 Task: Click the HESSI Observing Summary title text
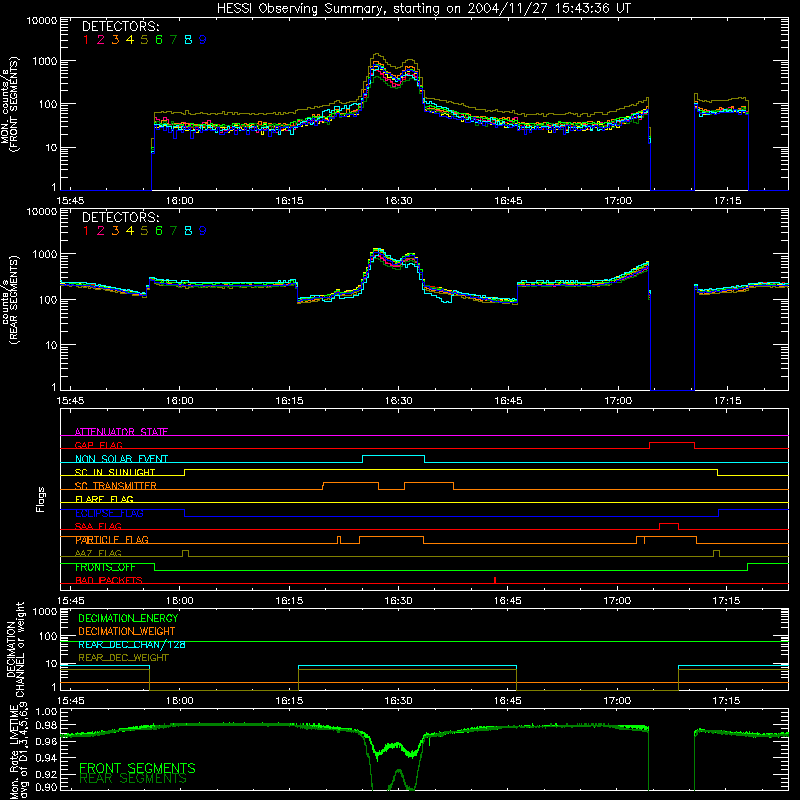pyautogui.click(x=424, y=8)
